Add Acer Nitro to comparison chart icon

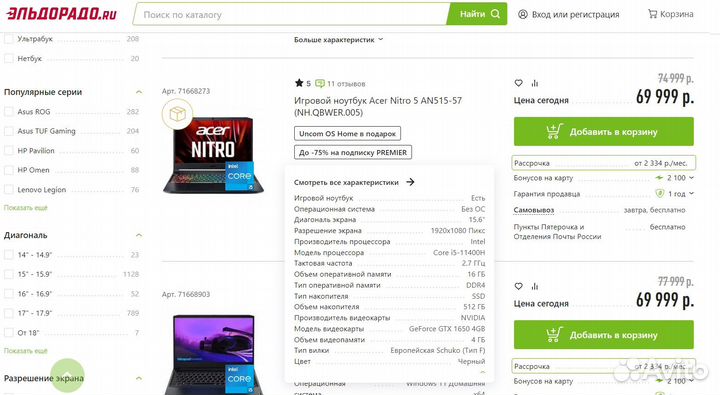[534, 83]
